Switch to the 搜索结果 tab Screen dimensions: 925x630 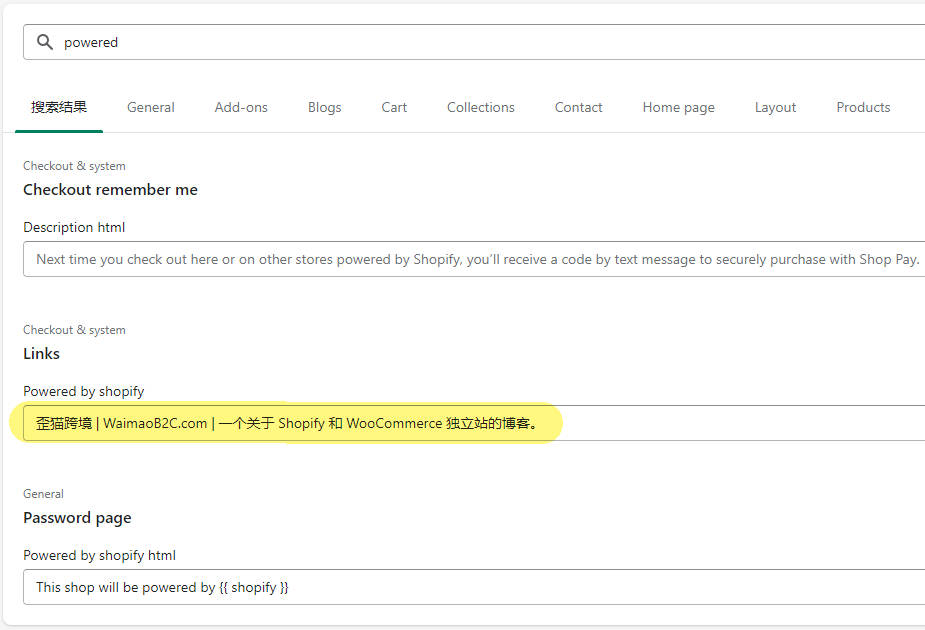[x=59, y=107]
